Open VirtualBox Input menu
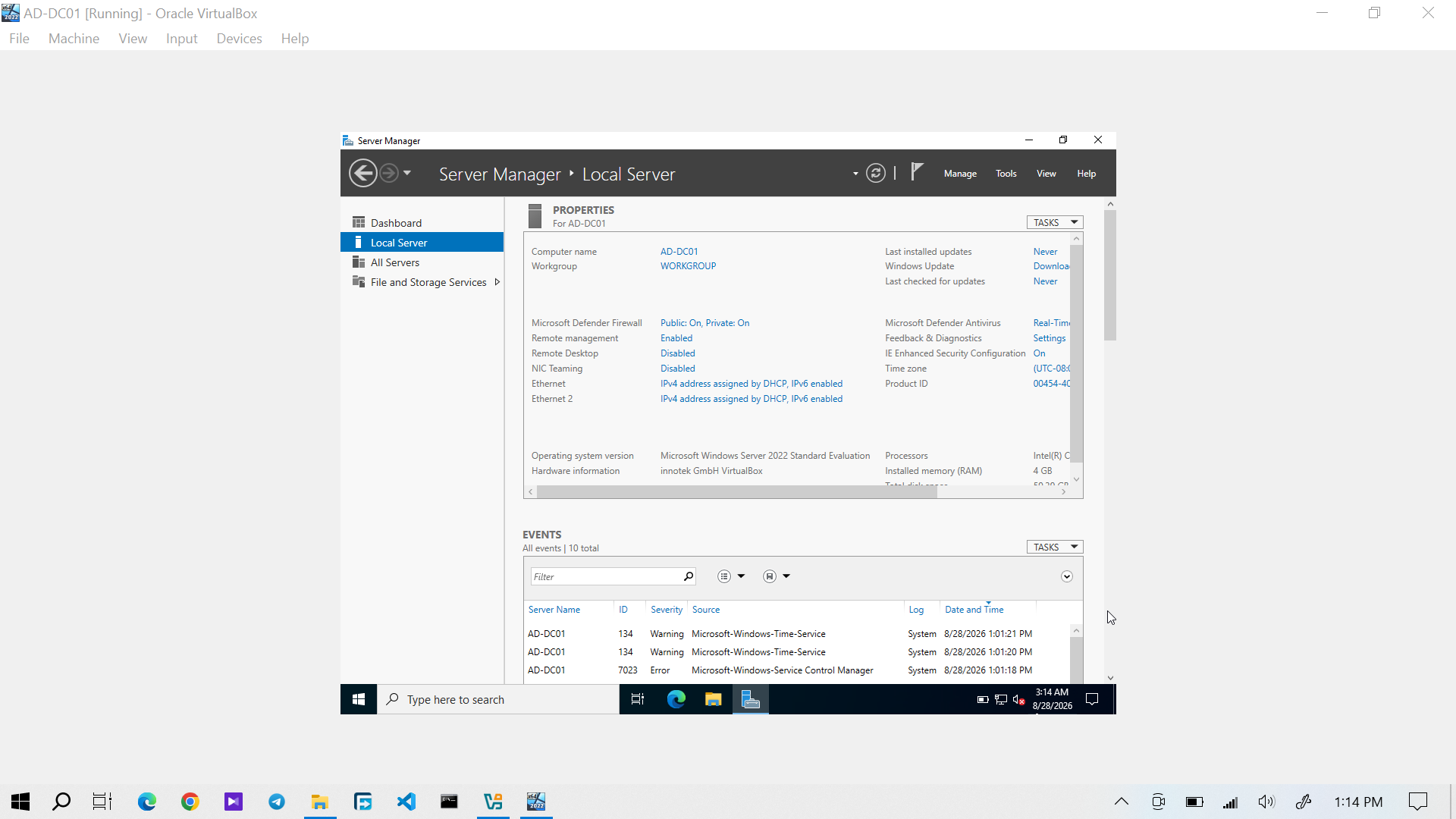1456x819 pixels. coord(181,39)
